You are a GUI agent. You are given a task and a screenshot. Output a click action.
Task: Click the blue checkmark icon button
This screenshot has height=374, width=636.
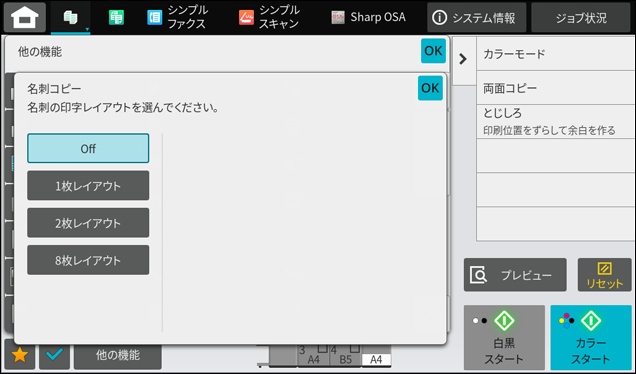point(54,355)
